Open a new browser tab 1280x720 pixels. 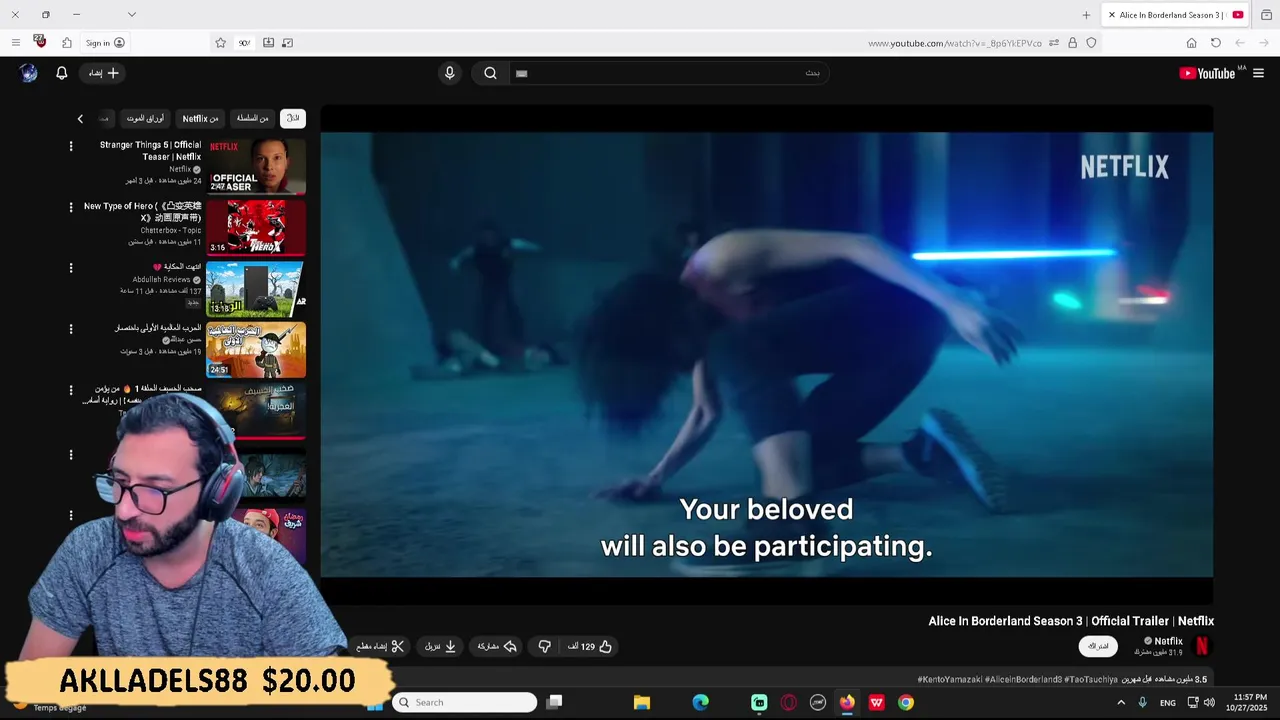pos(1086,15)
